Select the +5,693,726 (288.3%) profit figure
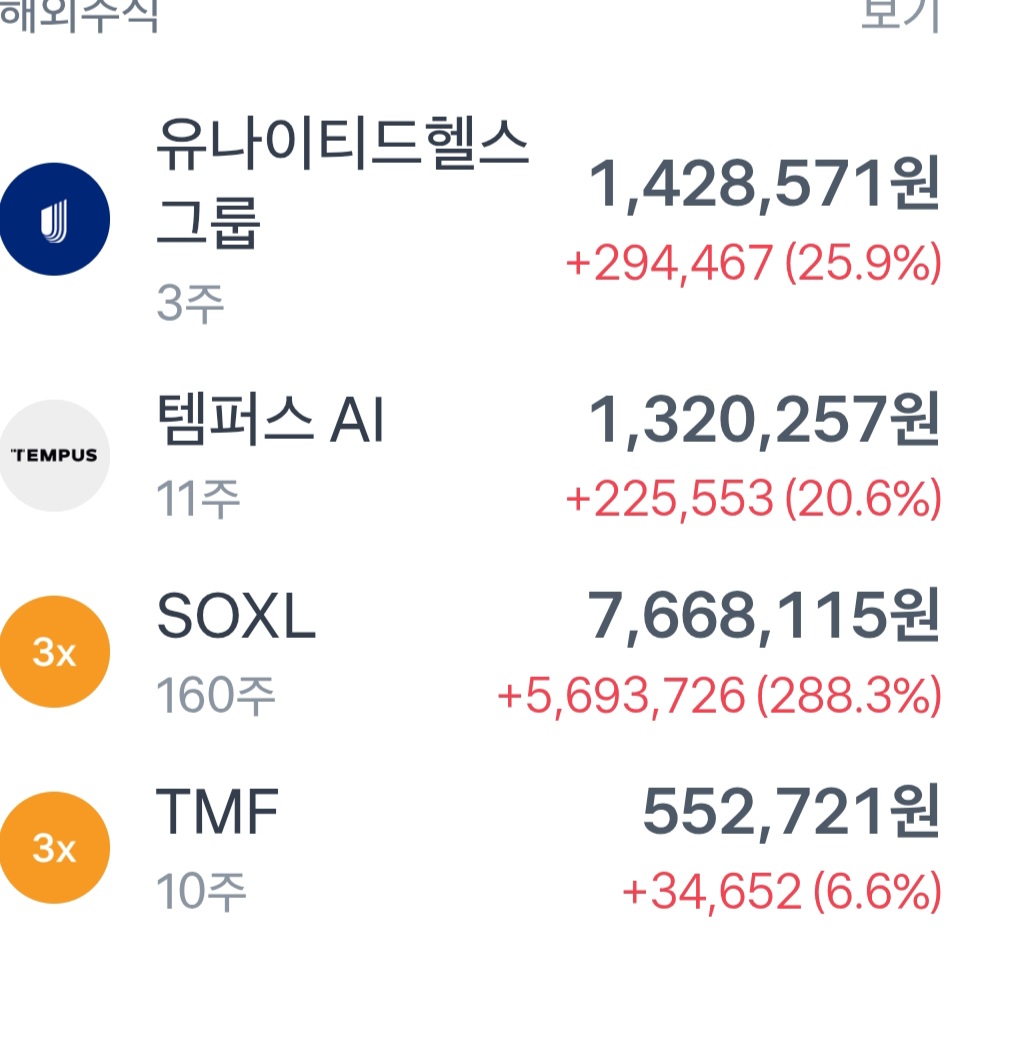The image size is (1010, 1054). point(719,695)
